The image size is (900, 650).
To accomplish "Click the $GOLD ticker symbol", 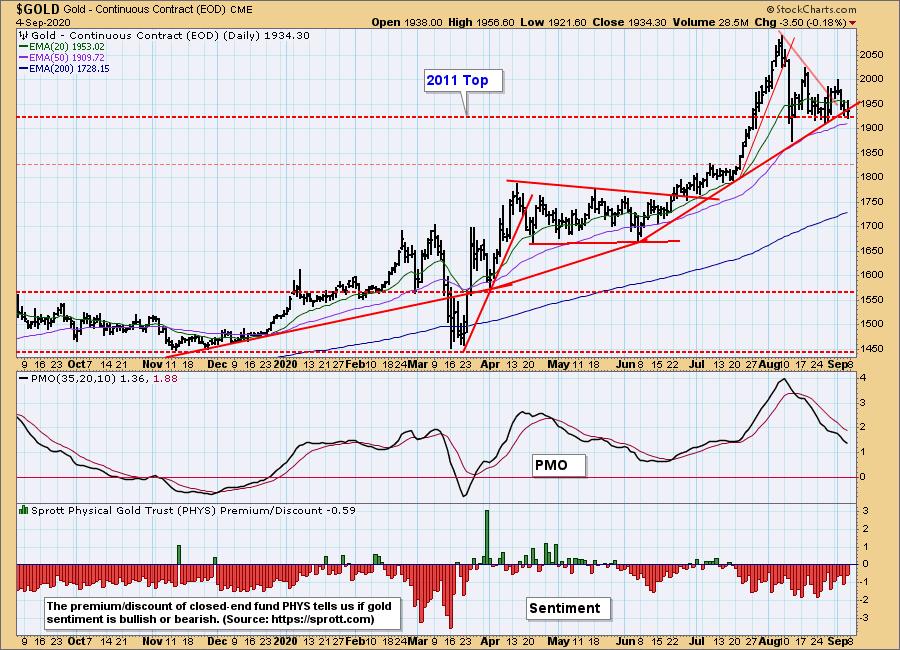I will (38, 9).
